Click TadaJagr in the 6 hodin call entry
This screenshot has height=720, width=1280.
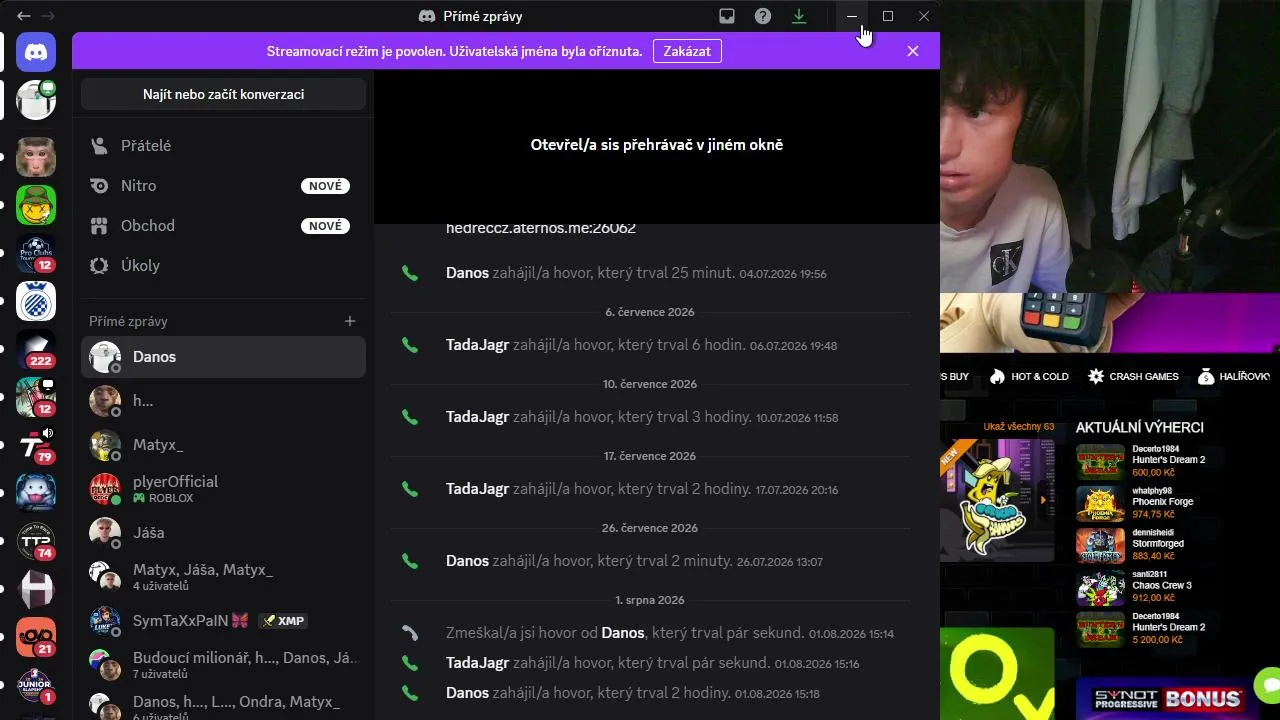[477, 345]
